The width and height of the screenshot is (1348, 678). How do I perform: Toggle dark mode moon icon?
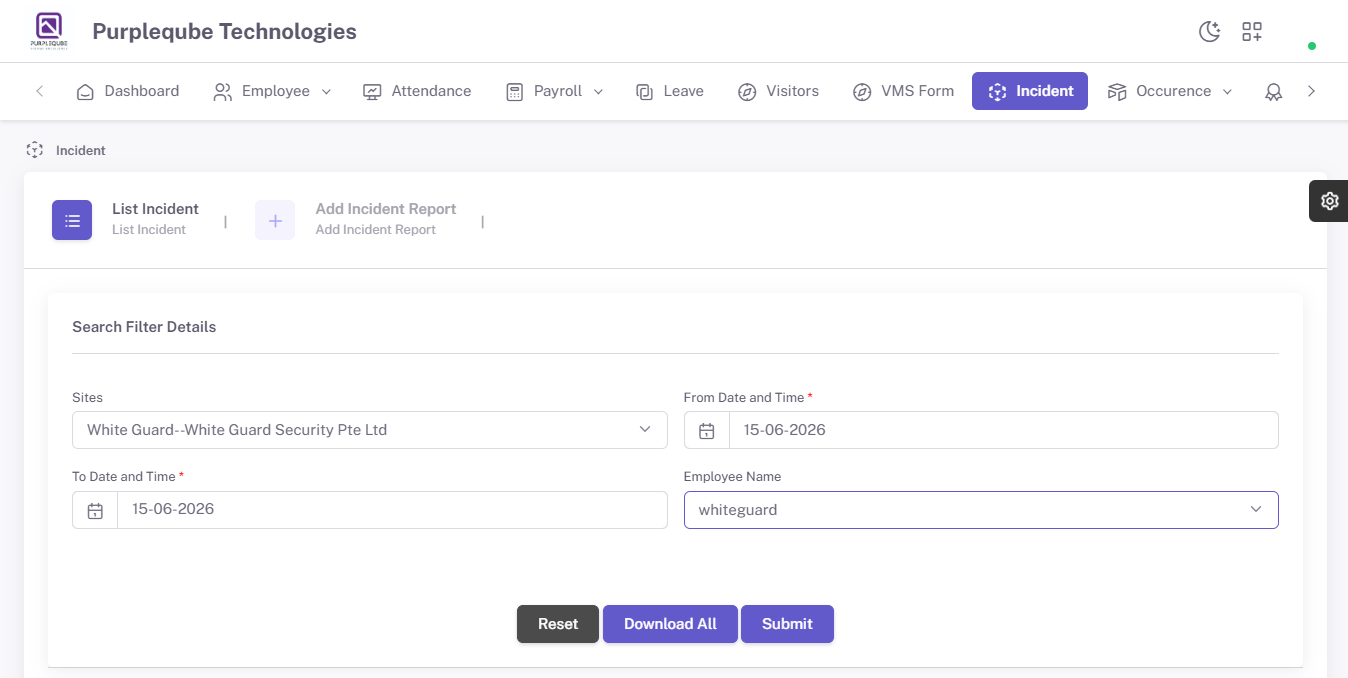coord(1210,31)
